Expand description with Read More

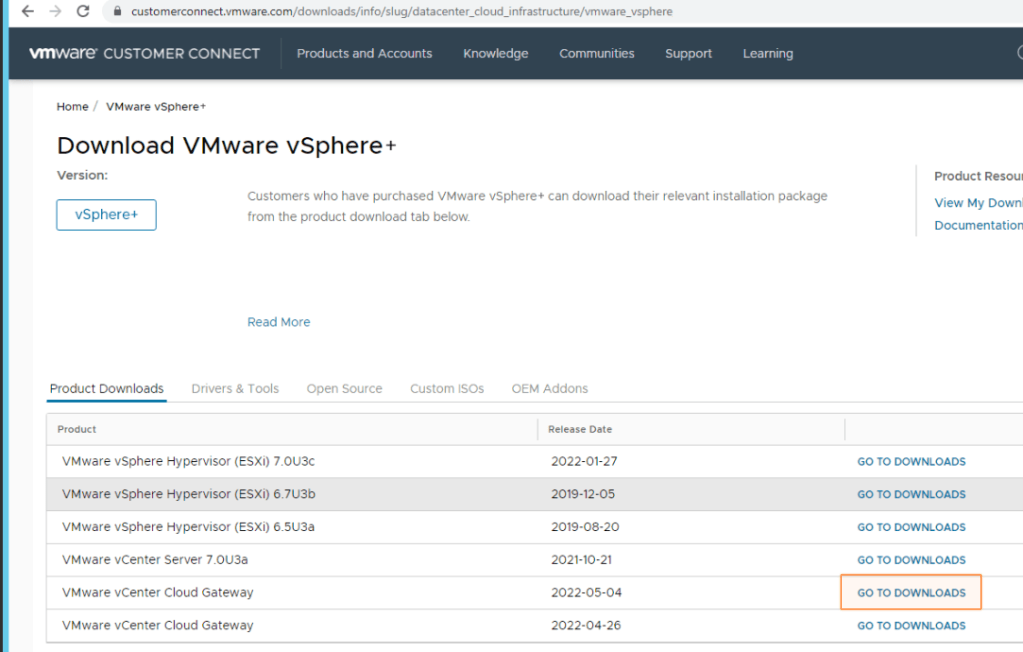click(278, 322)
